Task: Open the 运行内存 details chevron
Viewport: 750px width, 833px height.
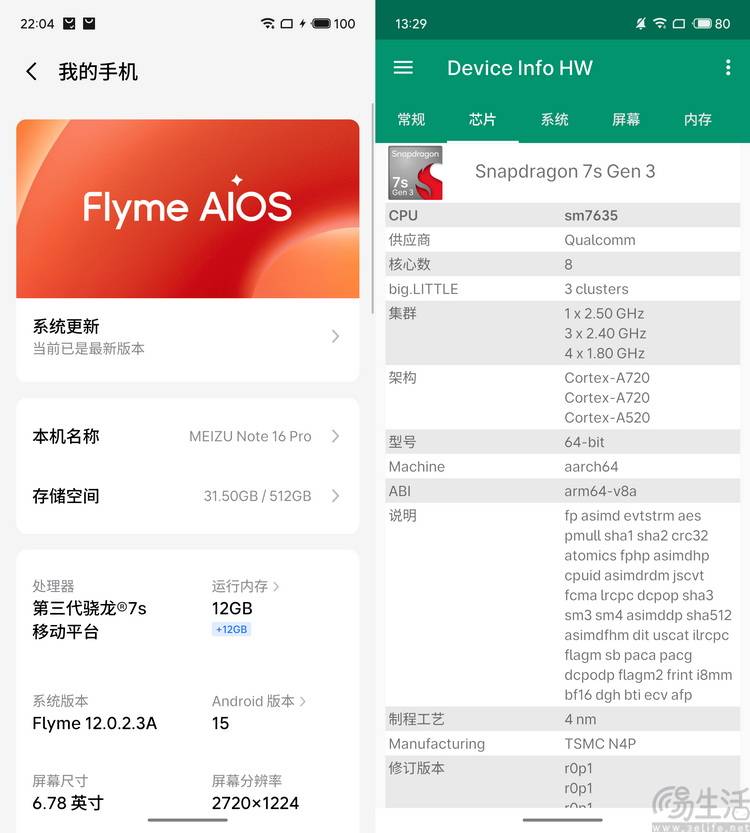Action: pyautogui.click(x=276, y=586)
